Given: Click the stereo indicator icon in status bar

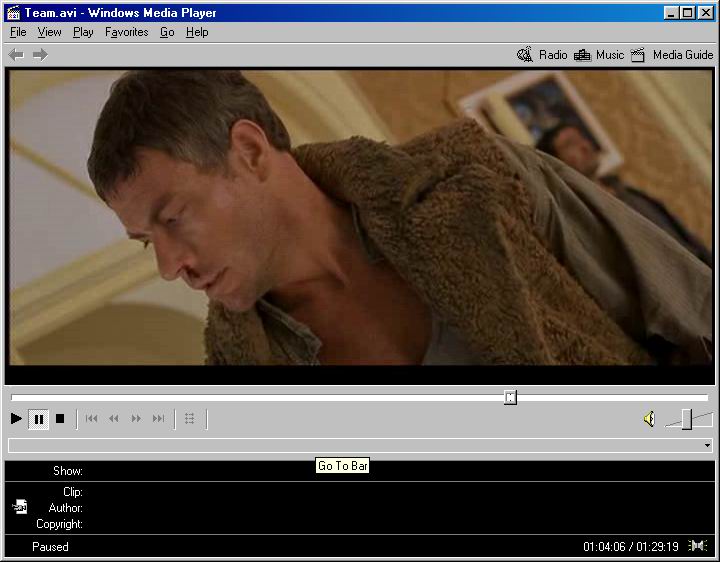Looking at the screenshot, I should (698, 546).
